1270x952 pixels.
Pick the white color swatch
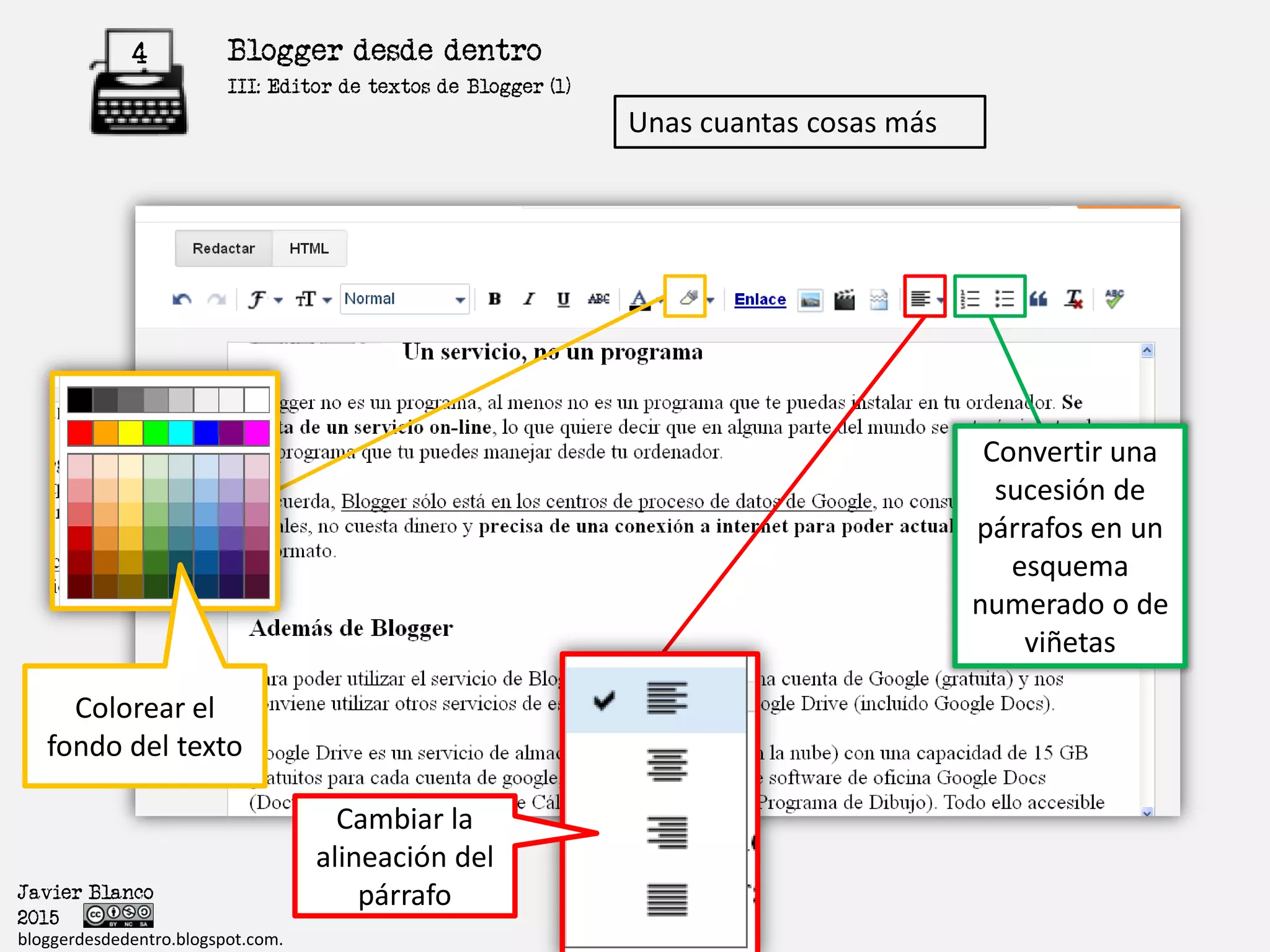click(x=256, y=400)
